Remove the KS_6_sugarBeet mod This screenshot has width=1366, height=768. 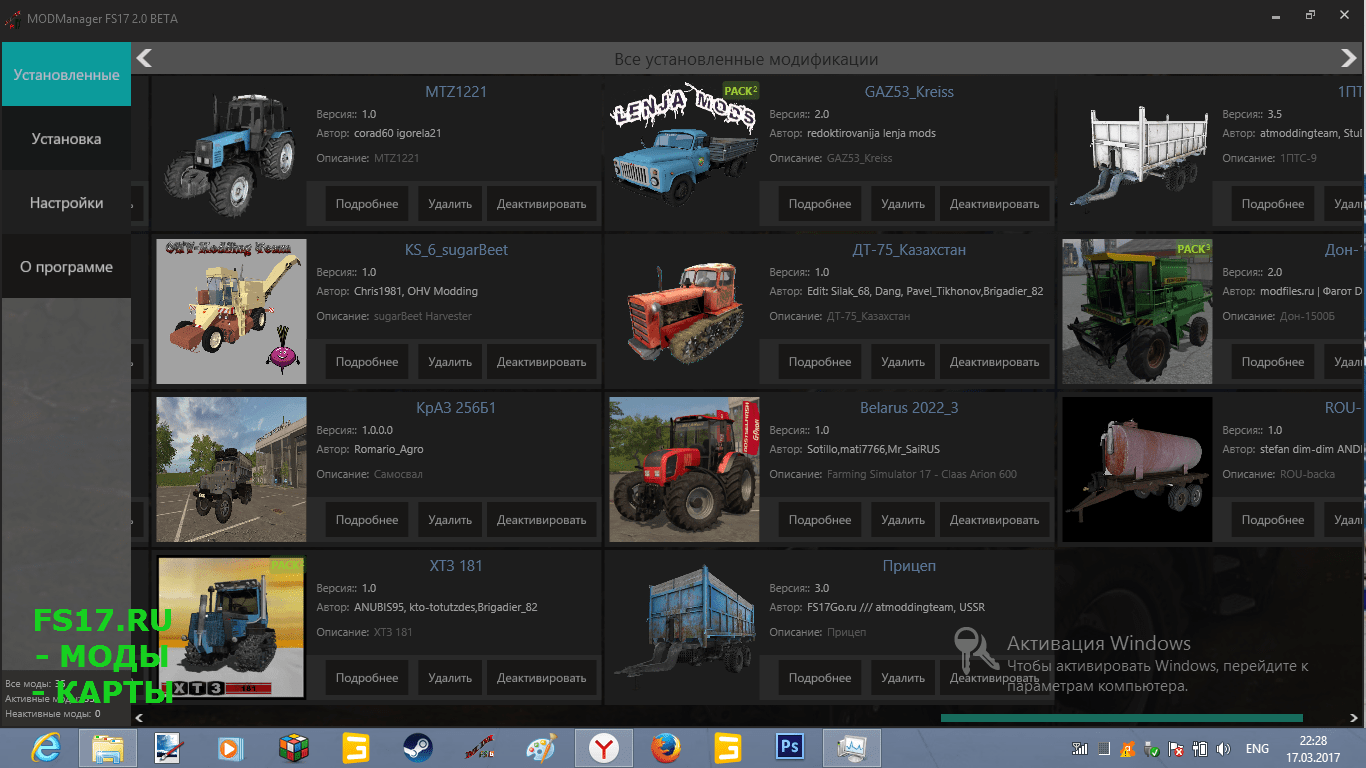[450, 362]
